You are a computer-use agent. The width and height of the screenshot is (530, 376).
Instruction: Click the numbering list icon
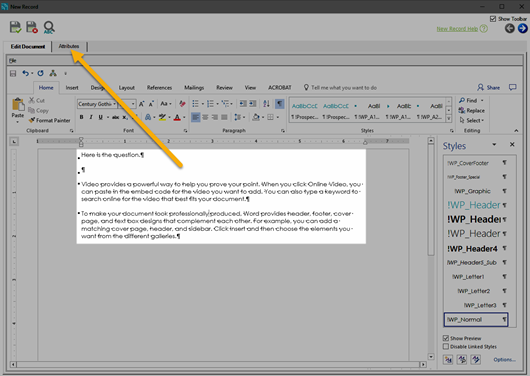click(210, 103)
